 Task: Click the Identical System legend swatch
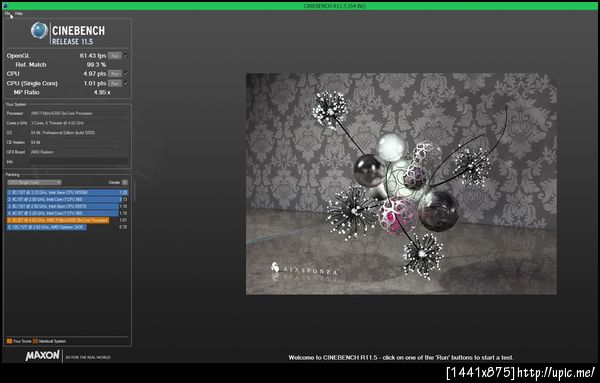coord(35,341)
